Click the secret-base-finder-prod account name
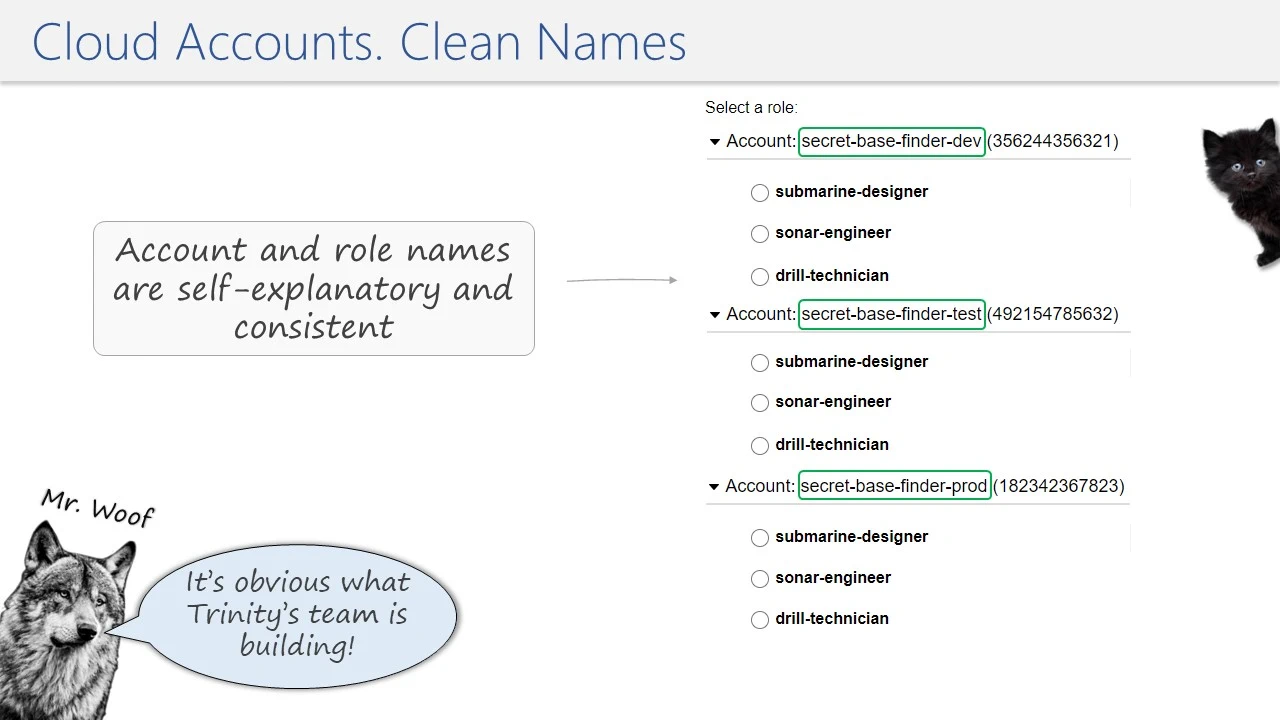Screen dimensions: 1280x720 click(894, 486)
